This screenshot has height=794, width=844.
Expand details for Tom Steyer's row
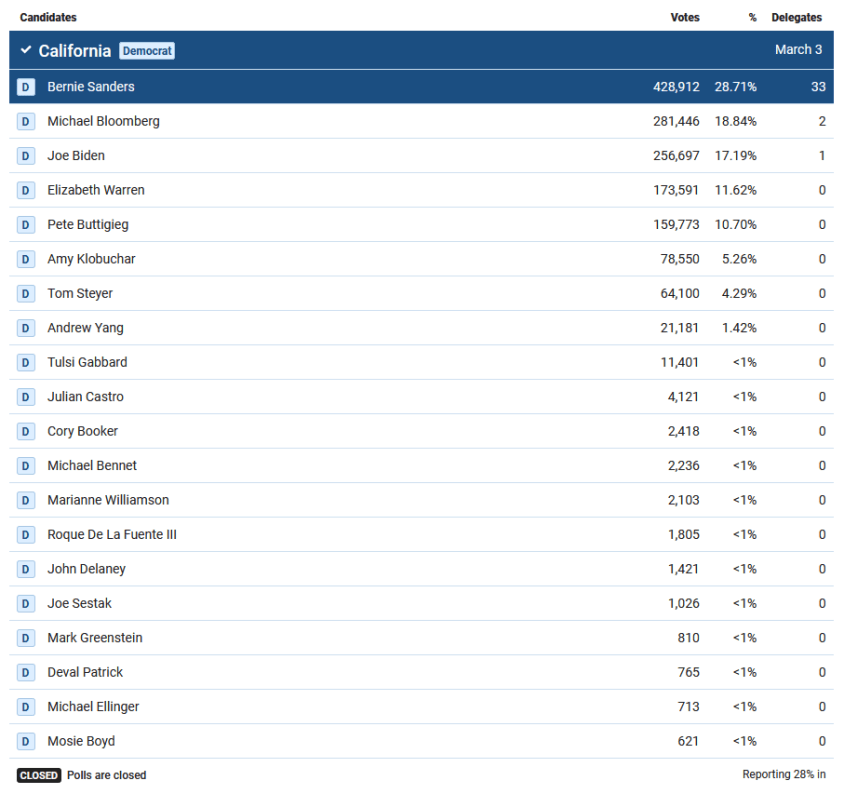(x=400, y=293)
